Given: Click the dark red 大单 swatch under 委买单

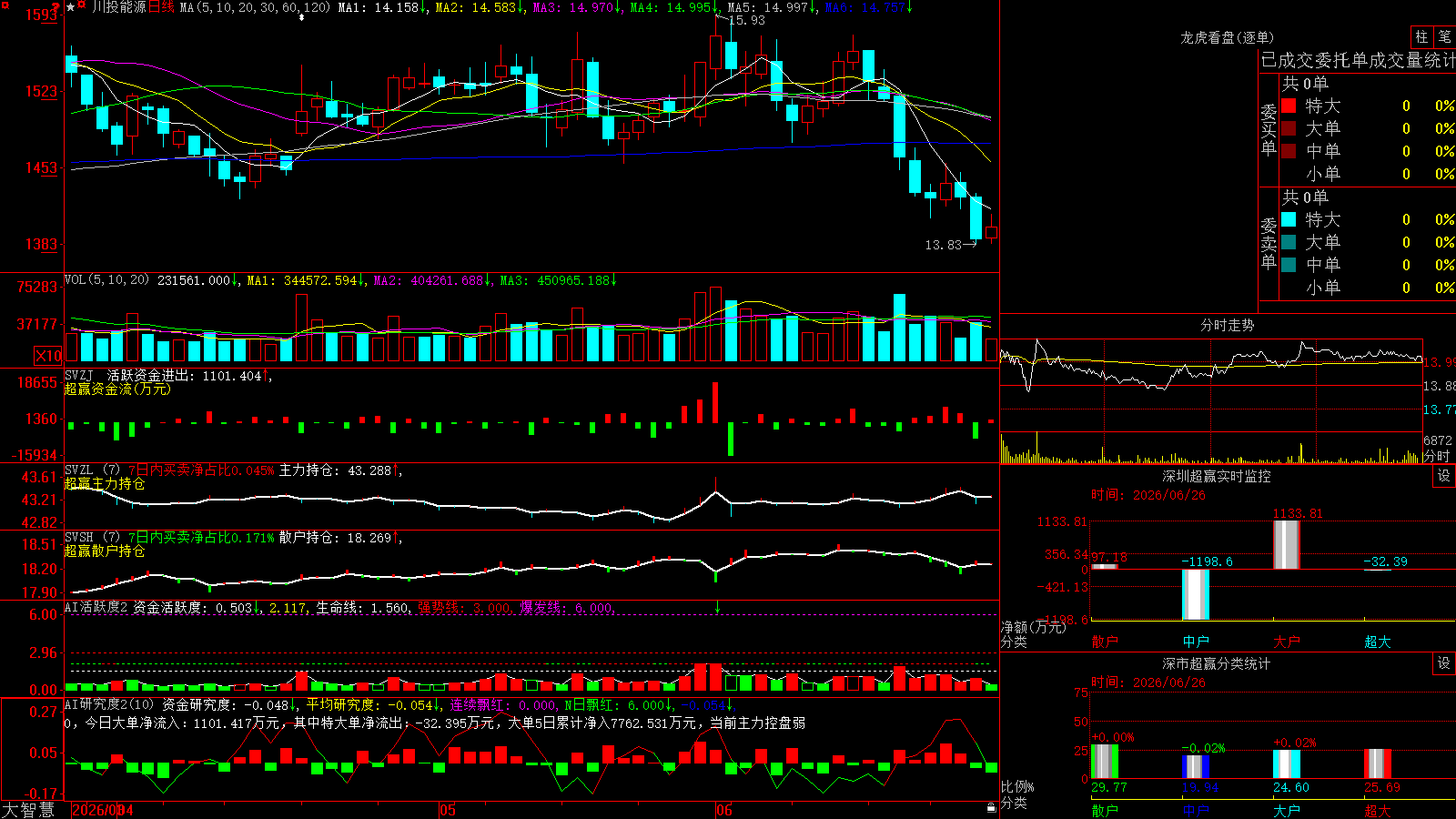Looking at the screenshot, I should (1289, 128).
